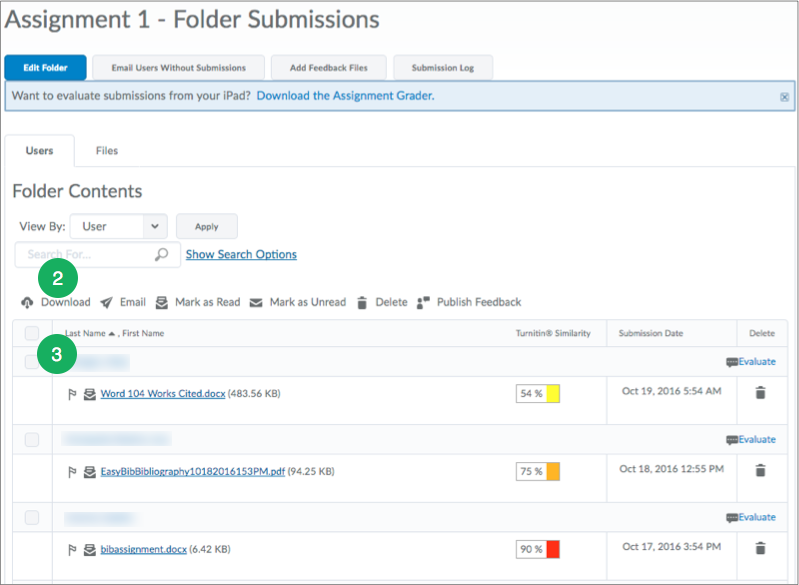The width and height of the screenshot is (799, 585).
Task: Click the Add Feedback Files button
Action: pos(329,68)
